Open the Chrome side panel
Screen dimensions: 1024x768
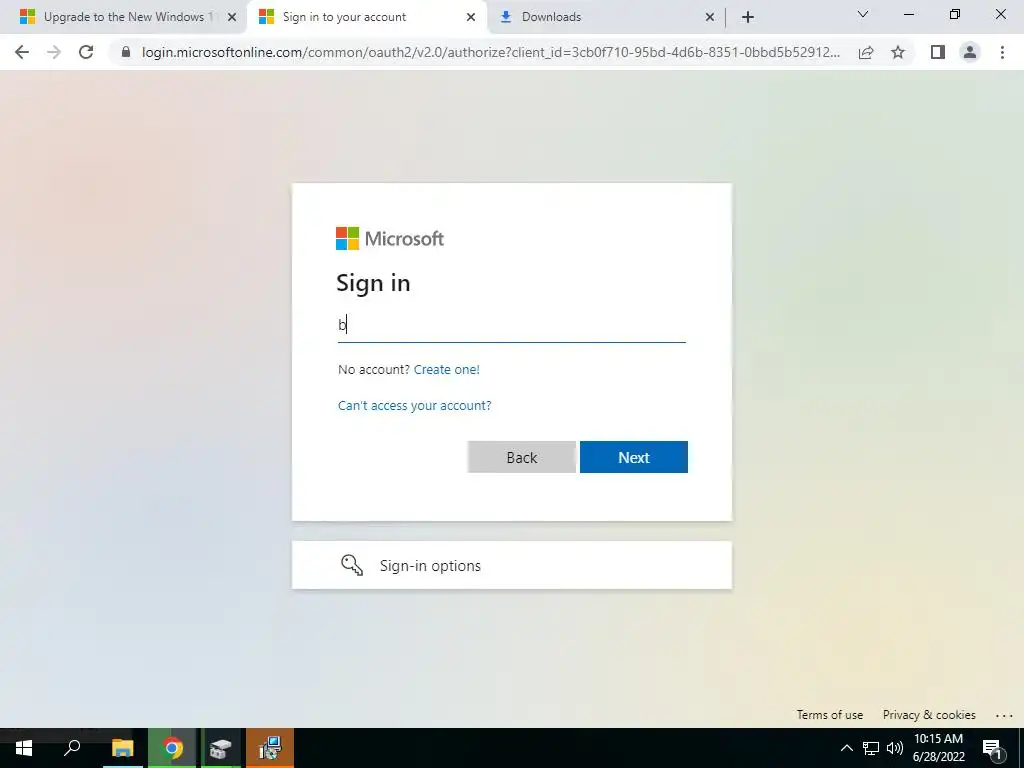938,52
